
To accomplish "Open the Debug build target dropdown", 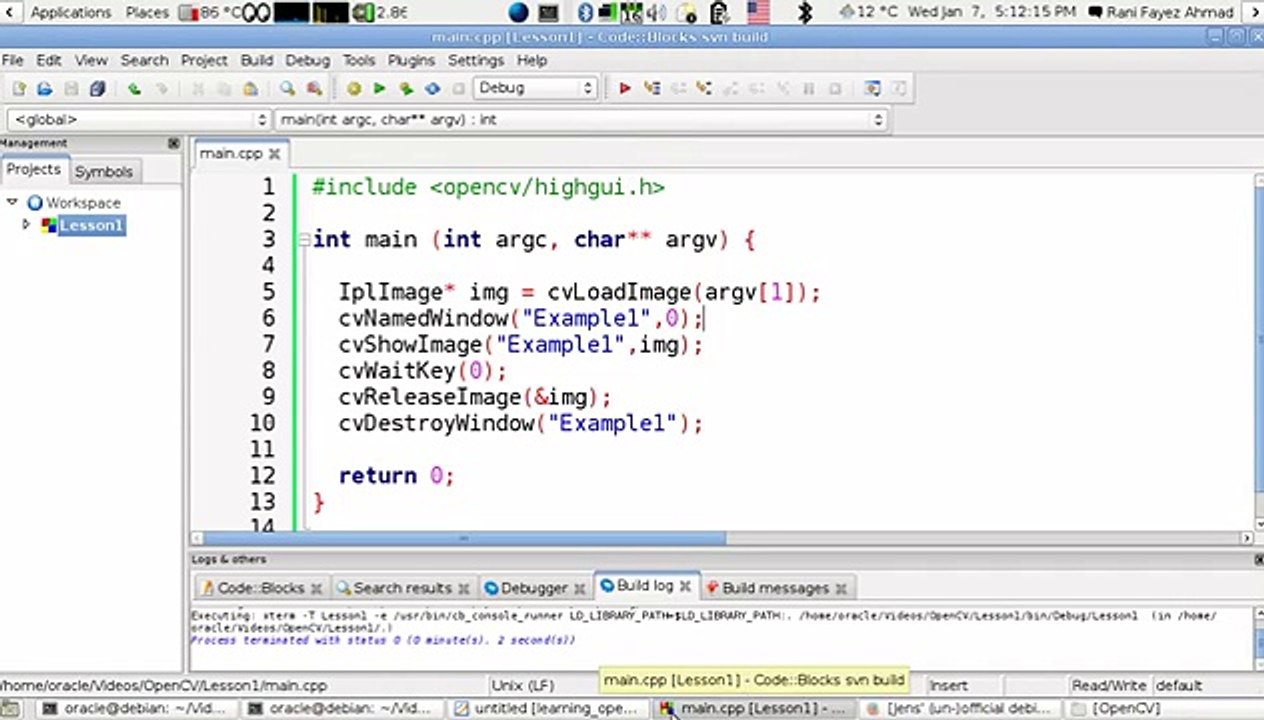I will tap(535, 88).
